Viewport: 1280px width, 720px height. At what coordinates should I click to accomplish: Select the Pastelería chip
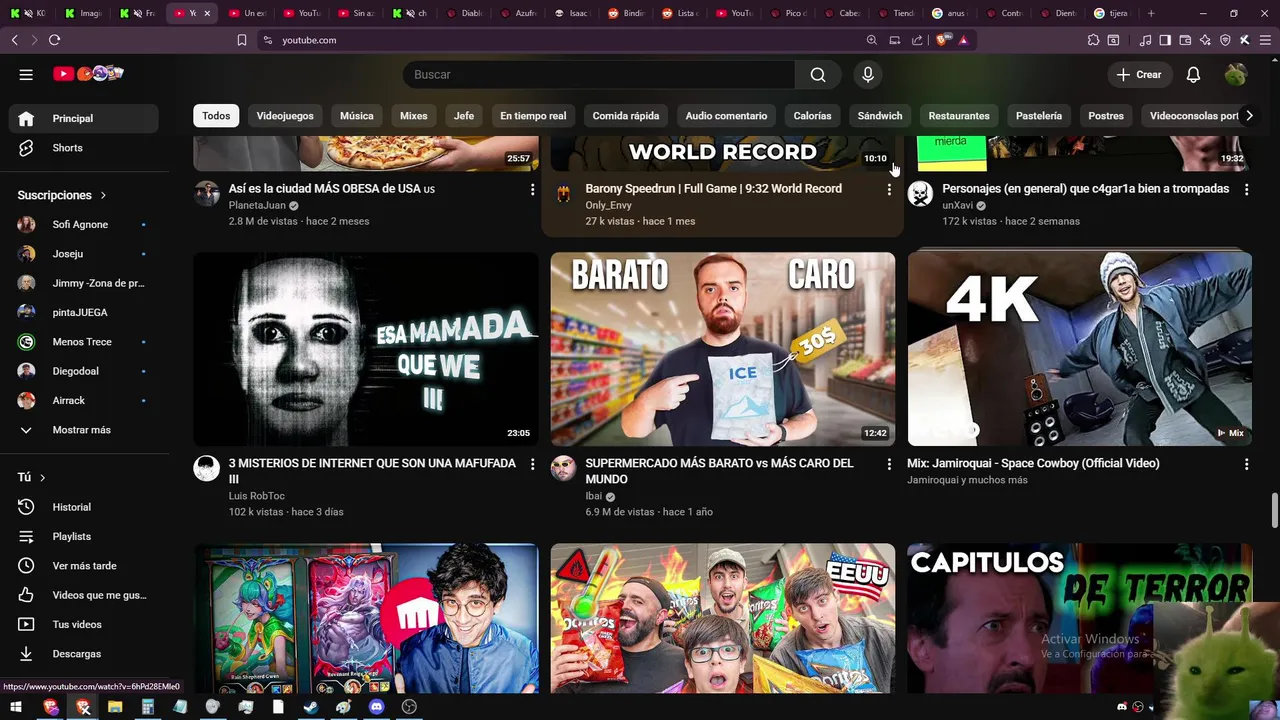click(x=1039, y=116)
